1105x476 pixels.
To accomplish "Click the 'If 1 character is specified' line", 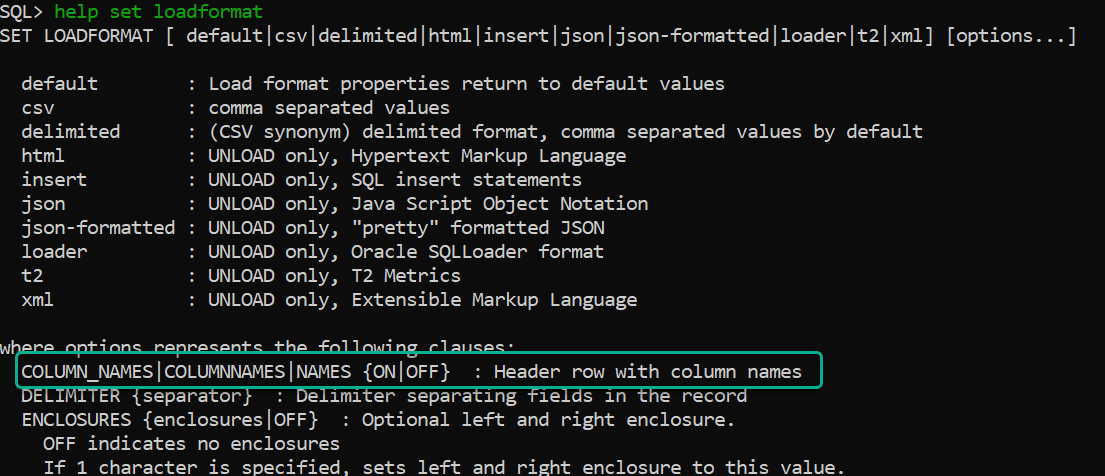I will [444, 468].
